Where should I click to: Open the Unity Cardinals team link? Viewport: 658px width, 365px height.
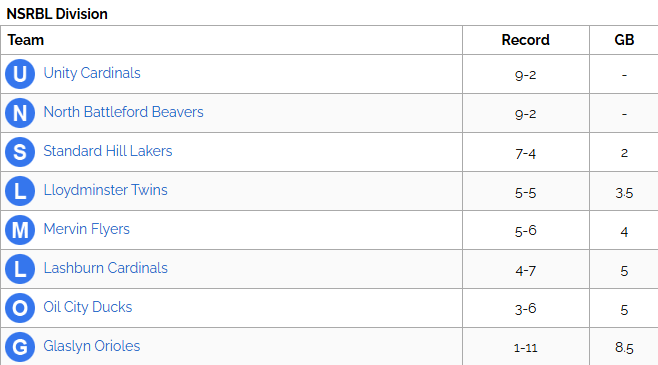[x=92, y=73]
